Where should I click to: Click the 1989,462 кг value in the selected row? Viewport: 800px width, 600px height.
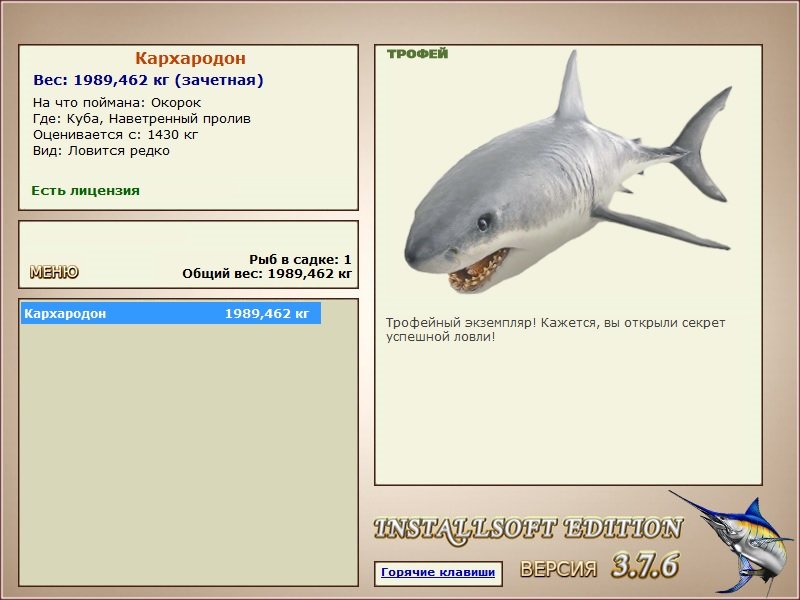267,313
